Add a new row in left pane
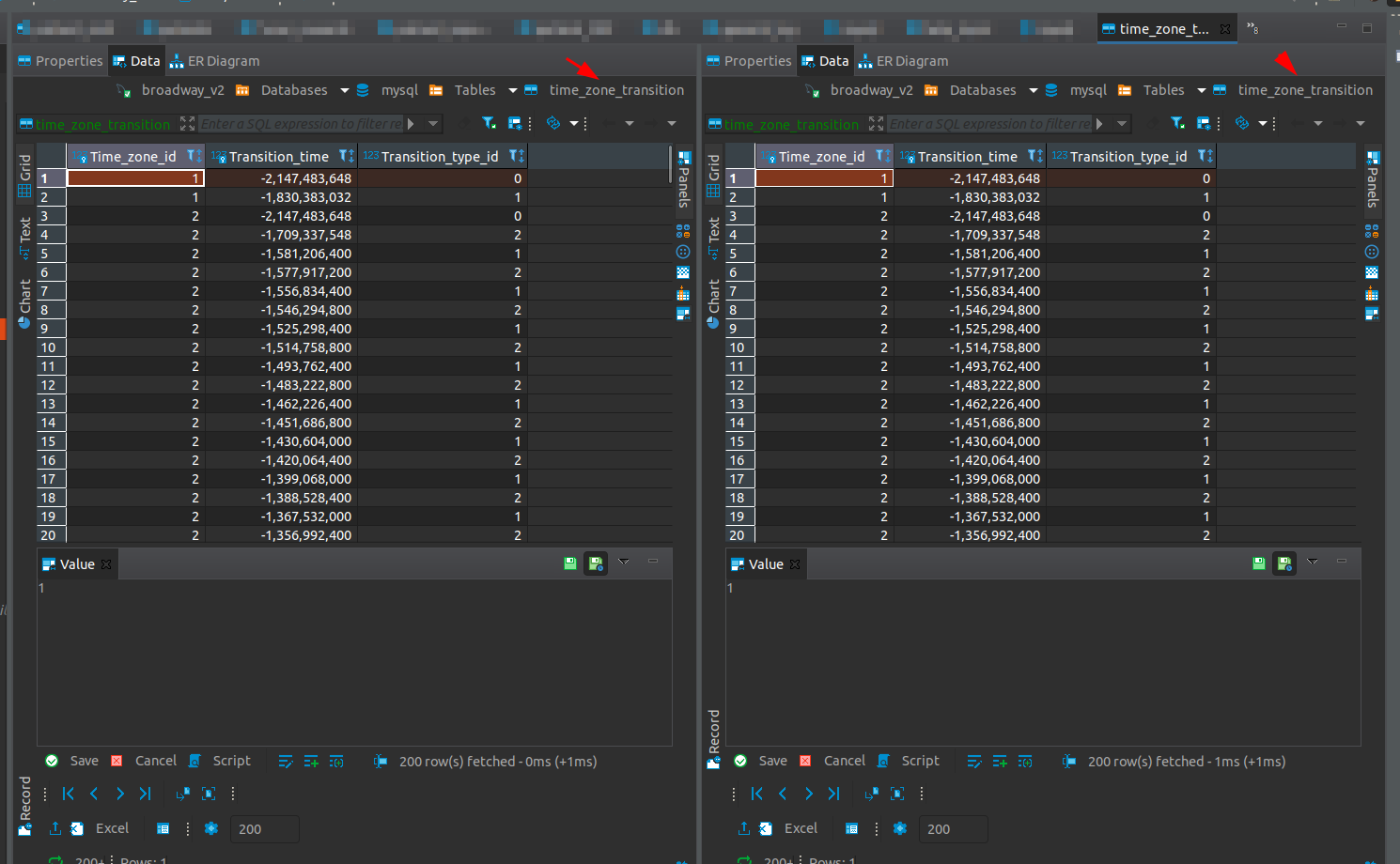 (x=311, y=762)
